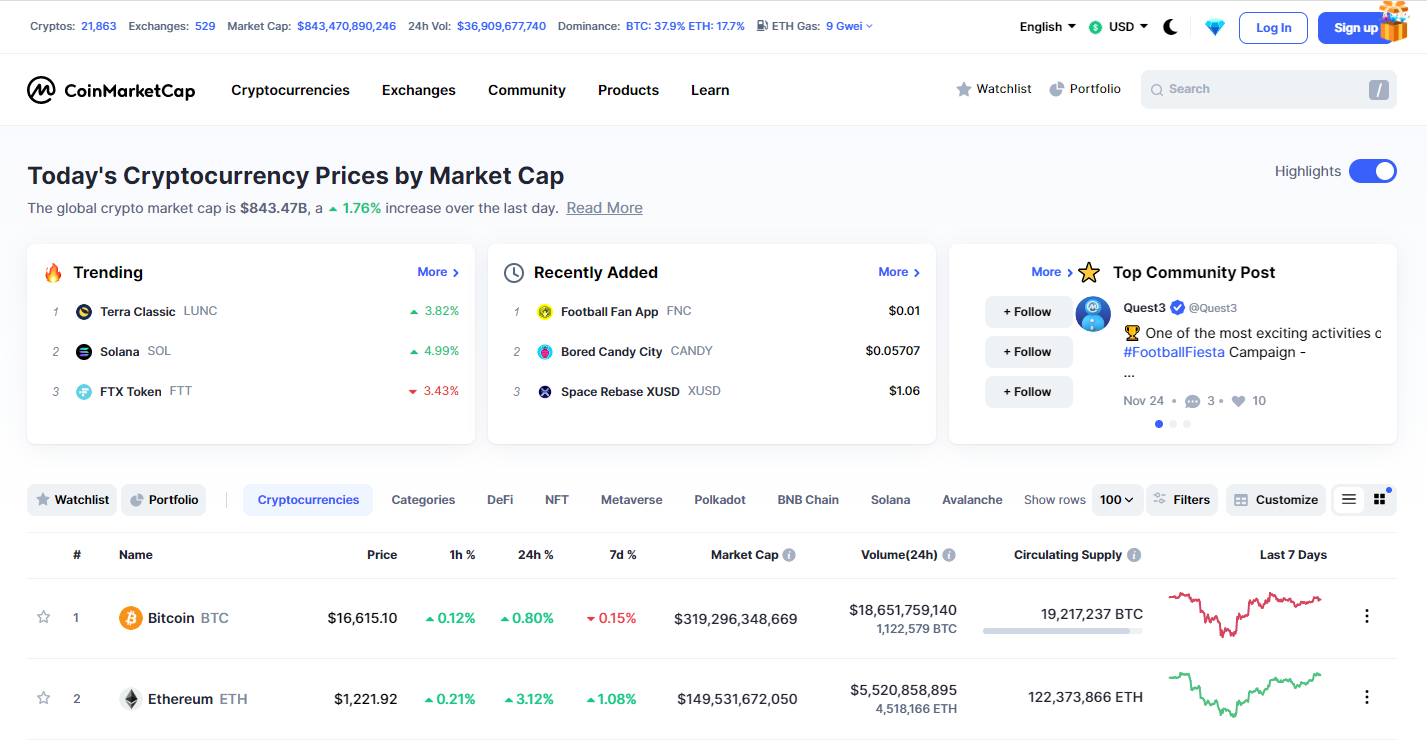This screenshot has width=1427, height=744.
Task: Open the Learn menu in the navigation
Action: 710,90
